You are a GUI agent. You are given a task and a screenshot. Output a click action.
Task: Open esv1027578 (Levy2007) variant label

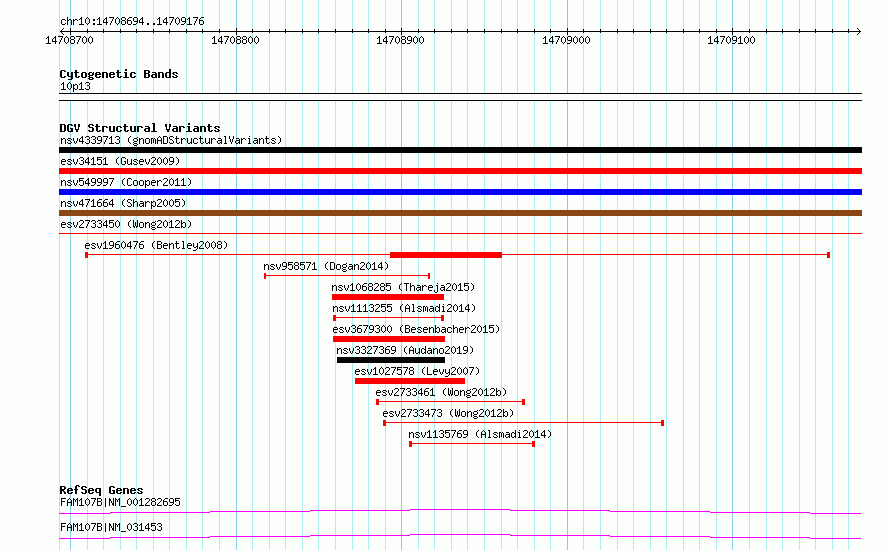point(417,371)
